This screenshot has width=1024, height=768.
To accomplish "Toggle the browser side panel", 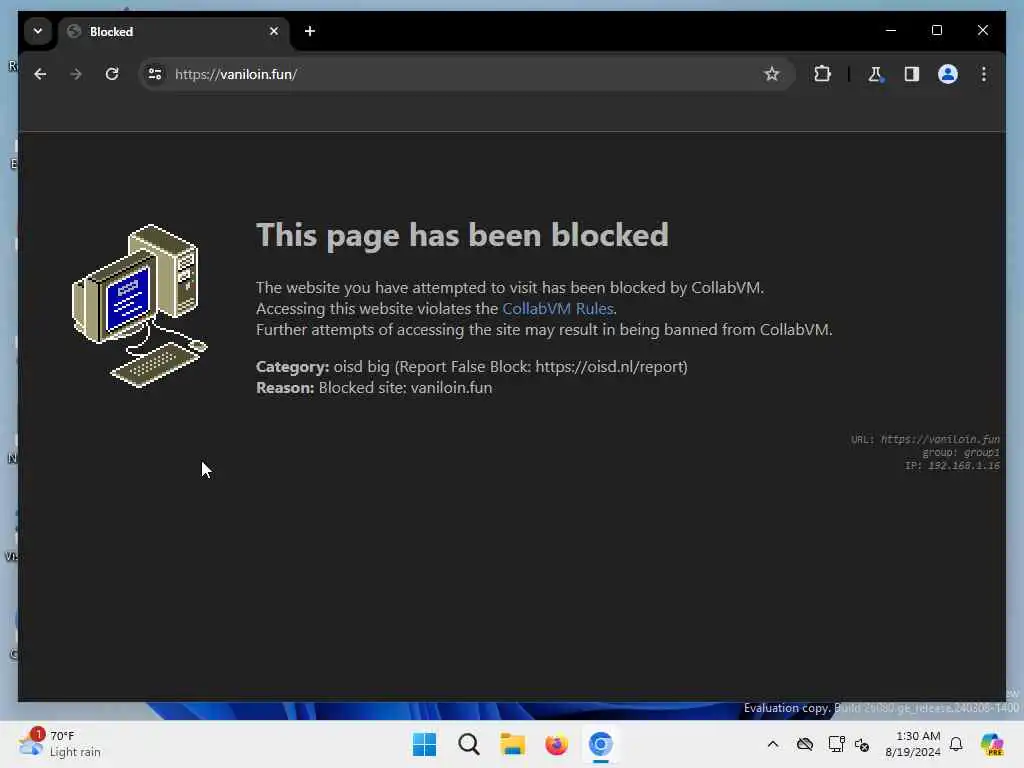I will click(x=912, y=74).
